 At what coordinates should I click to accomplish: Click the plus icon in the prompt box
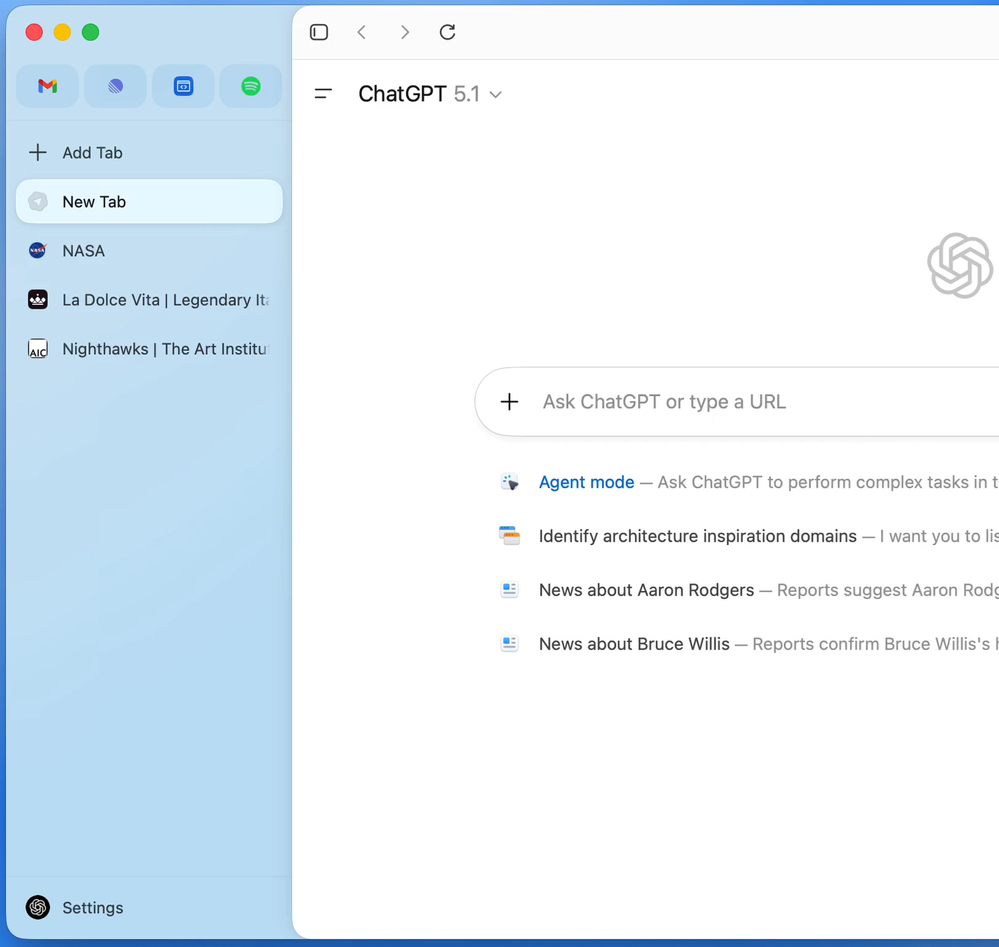click(509, 402)
